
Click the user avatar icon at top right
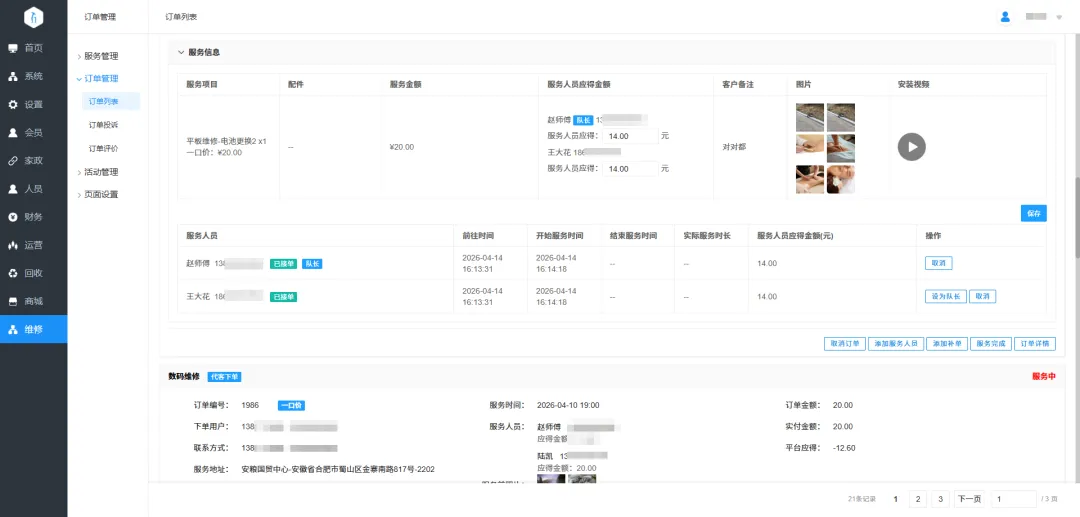pyautogui.click(x=1005, y=17)
